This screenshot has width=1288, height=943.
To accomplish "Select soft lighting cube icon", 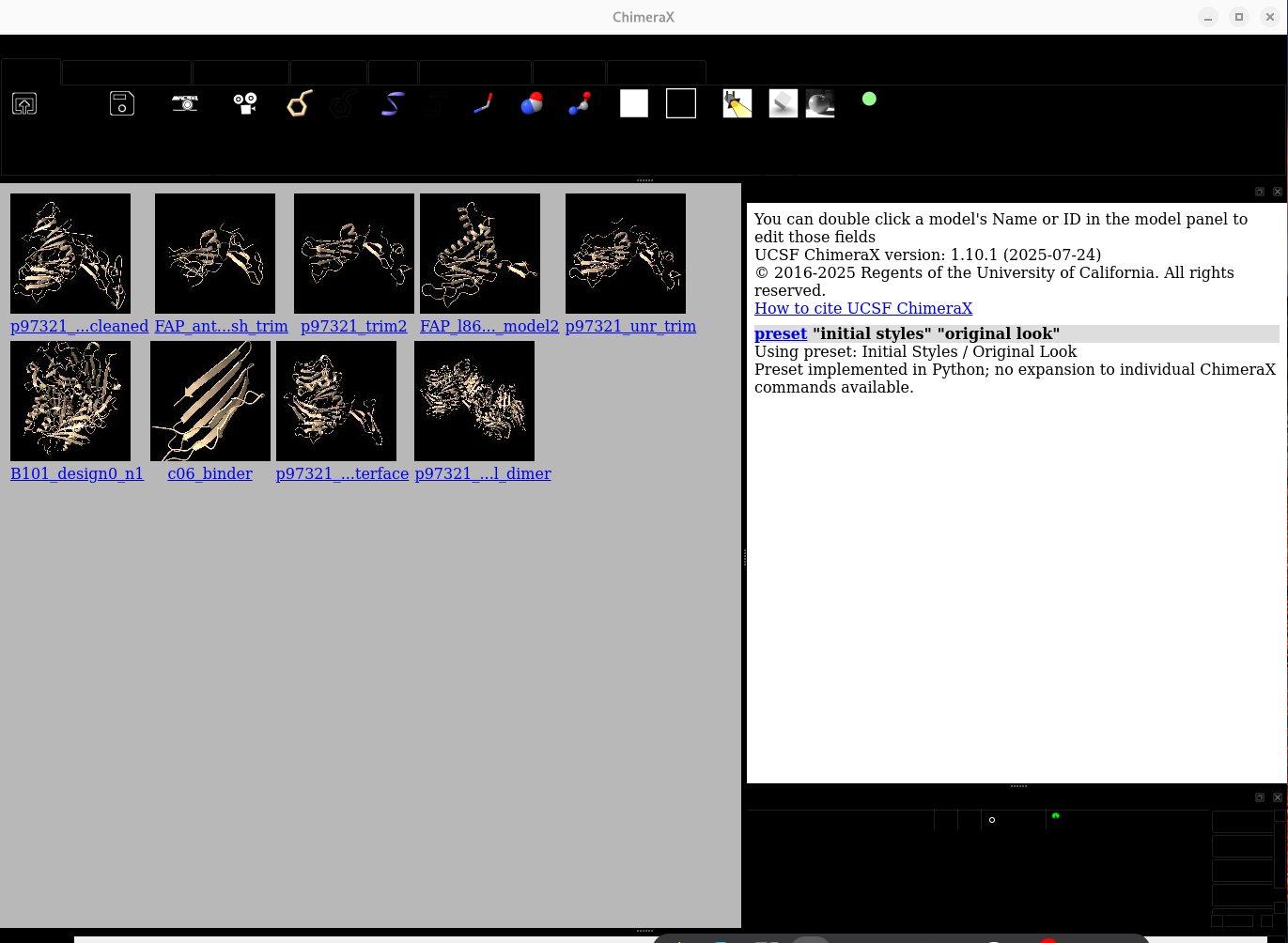I will [x=783, y=103].
